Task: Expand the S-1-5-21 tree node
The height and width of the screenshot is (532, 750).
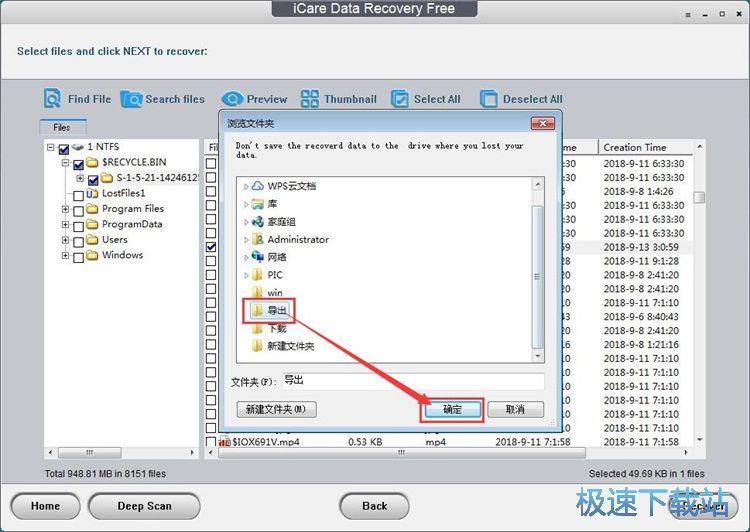Action: [x=80, y=178]
